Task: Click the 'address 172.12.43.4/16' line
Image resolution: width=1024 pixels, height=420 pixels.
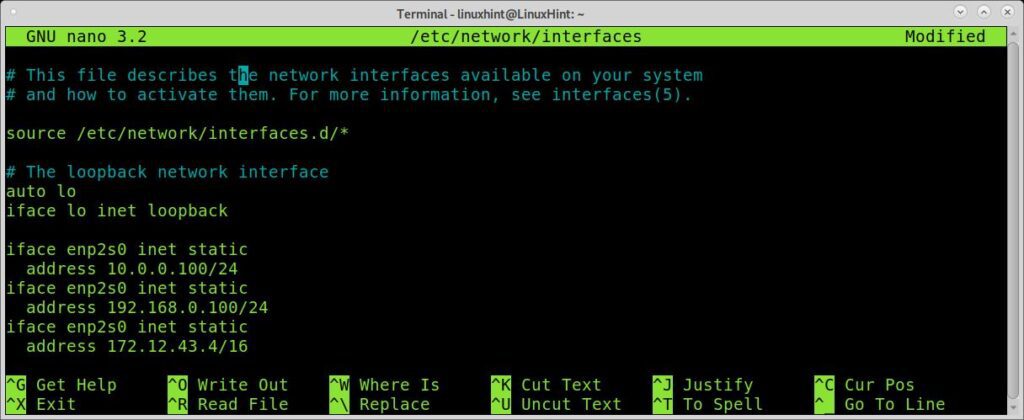Action: pos(136,346)
